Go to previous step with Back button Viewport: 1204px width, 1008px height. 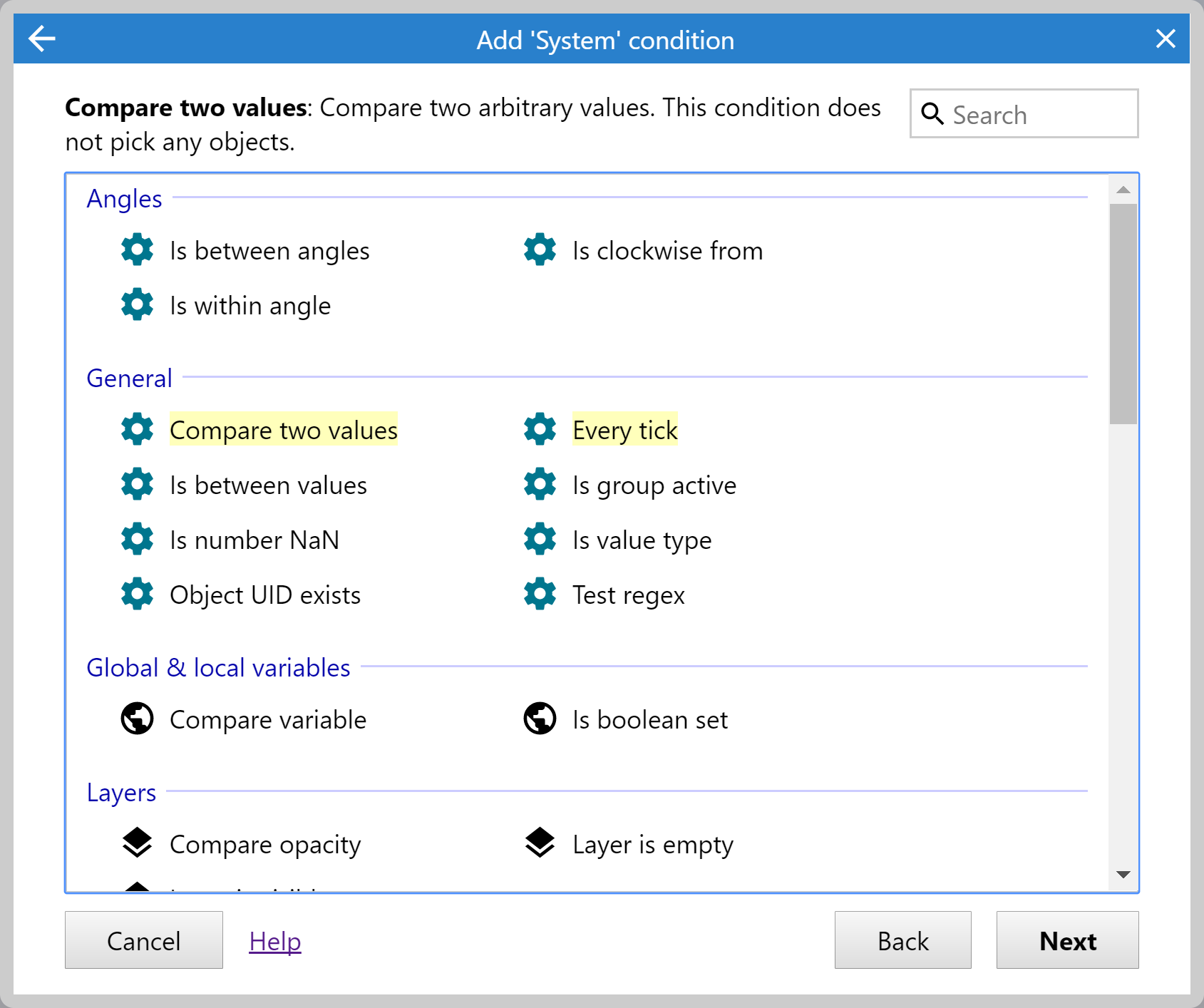pyautogui.click(x=902, y=940)
